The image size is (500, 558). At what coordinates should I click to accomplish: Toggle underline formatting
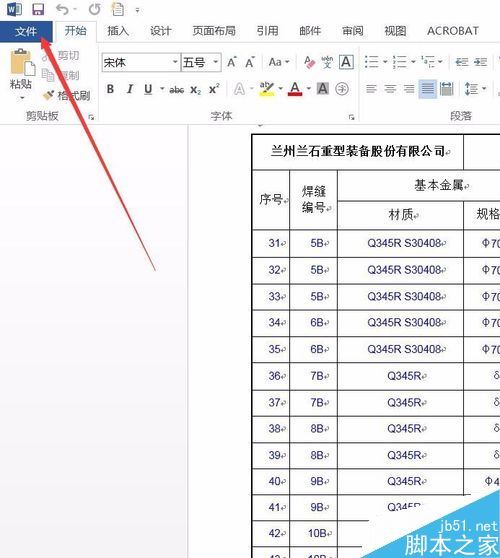148,89
